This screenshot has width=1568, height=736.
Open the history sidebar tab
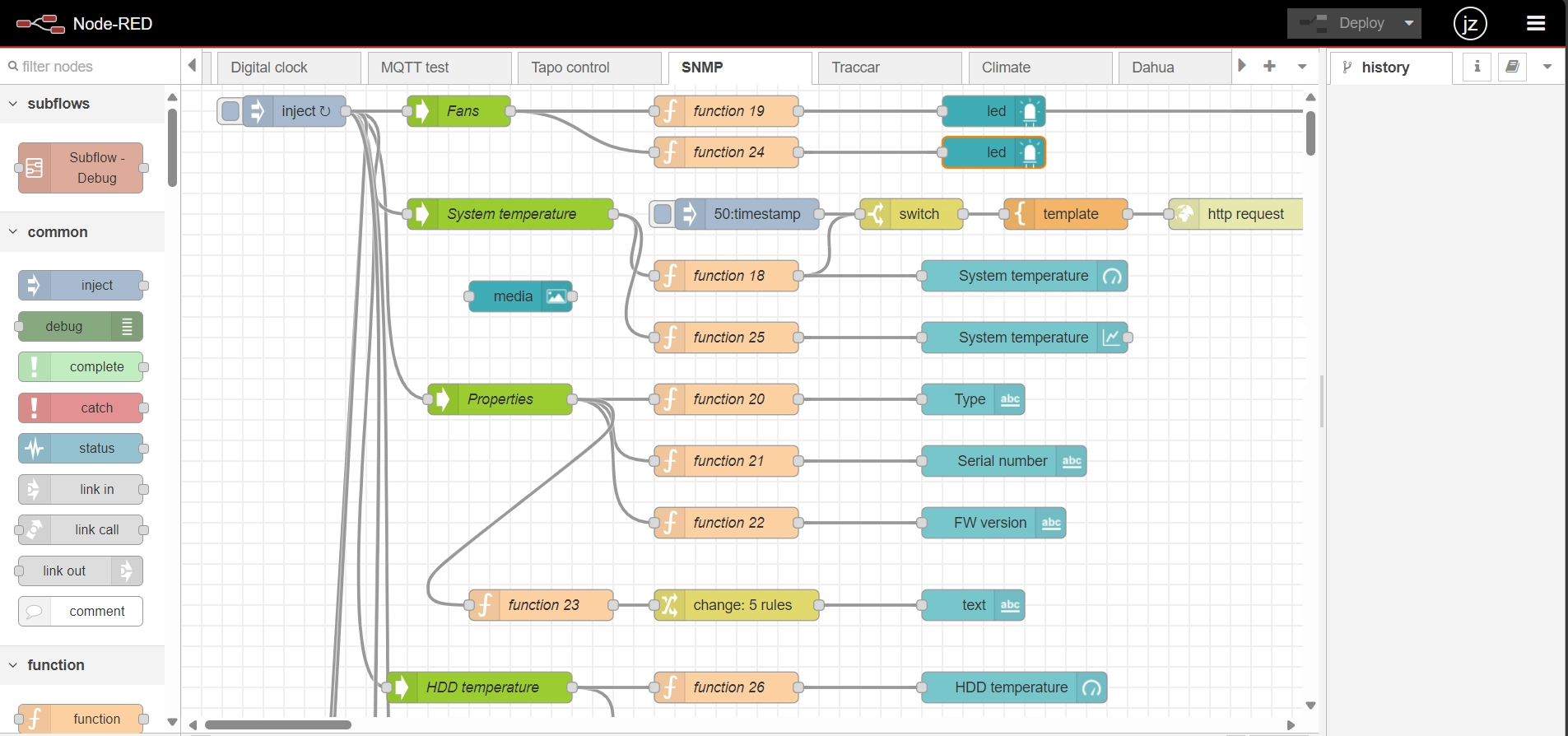click(x=1391, y=68)
